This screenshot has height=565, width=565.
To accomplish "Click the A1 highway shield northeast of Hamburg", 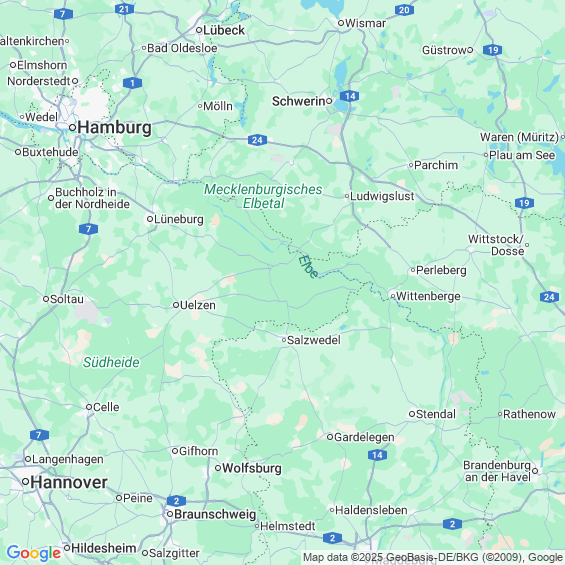I will pyautogui.click(x=132, y=83).
